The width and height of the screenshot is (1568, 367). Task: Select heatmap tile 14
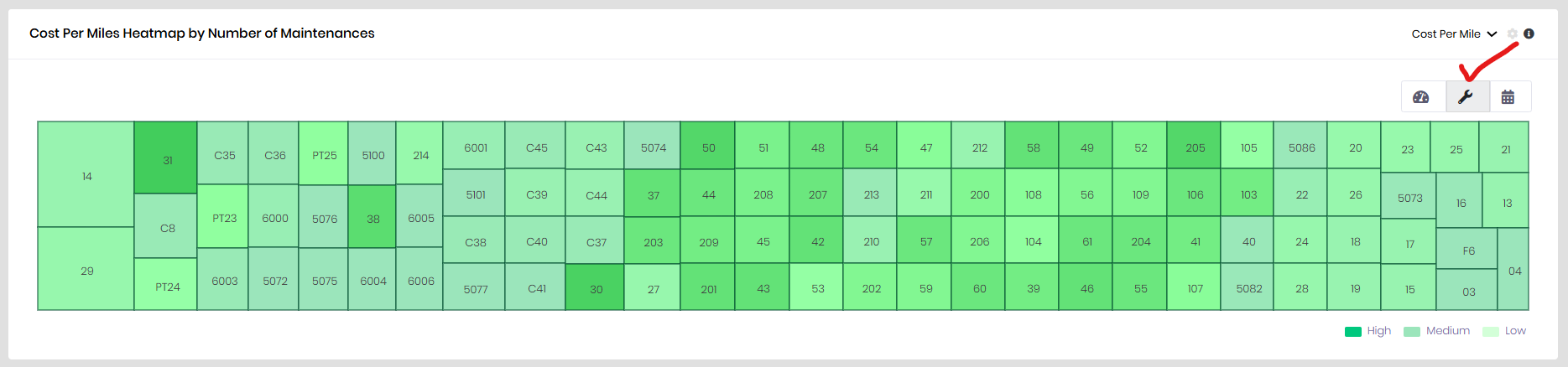pyautogui.click(x=86, y=175)
